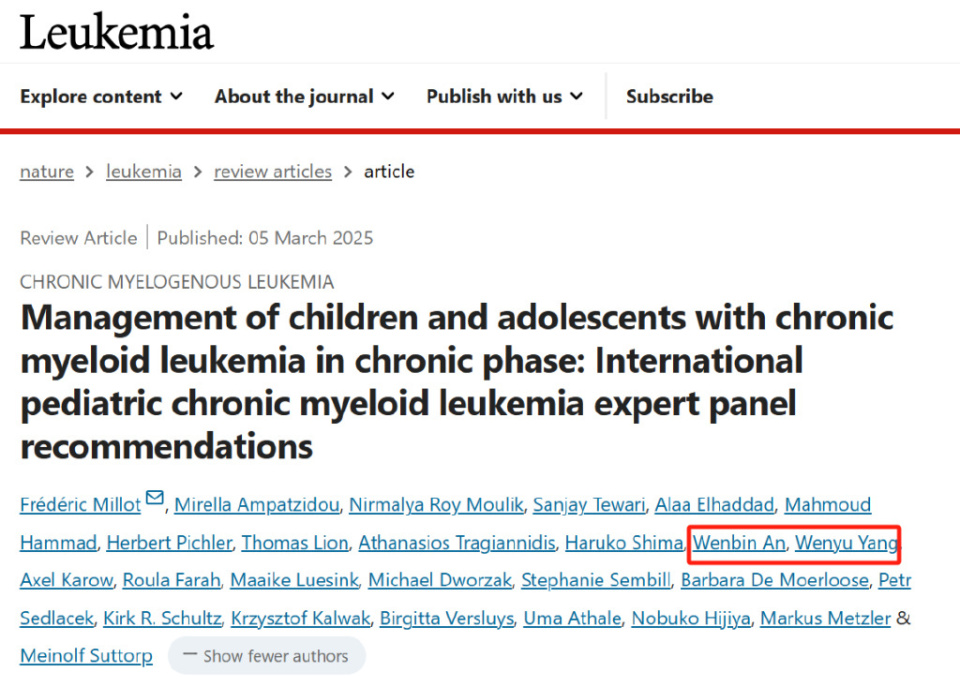This screenshot has width=960, height=687.
Task: Expand the Publish with us menu
Action: pyautogui.click(x=504, y=97)
